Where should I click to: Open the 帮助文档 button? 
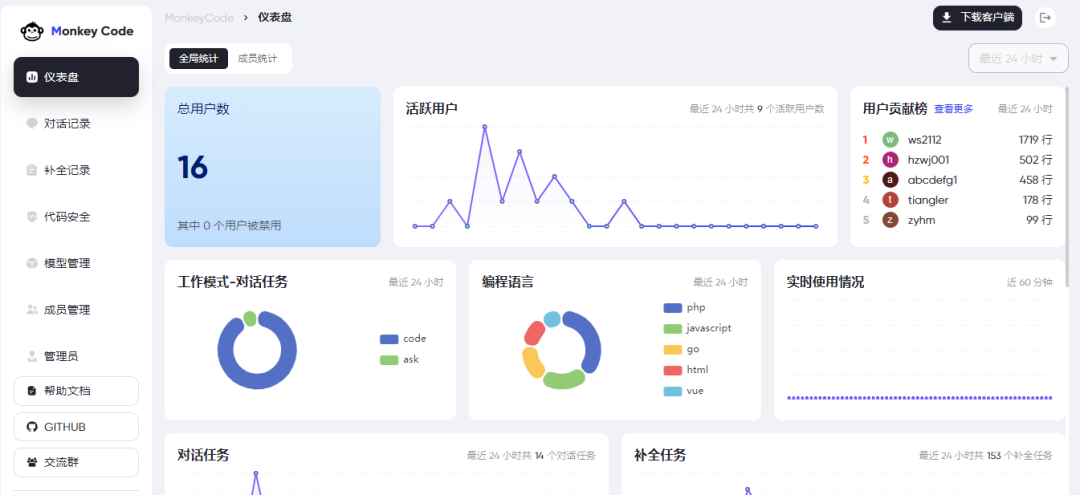click(x=76, y=391)
